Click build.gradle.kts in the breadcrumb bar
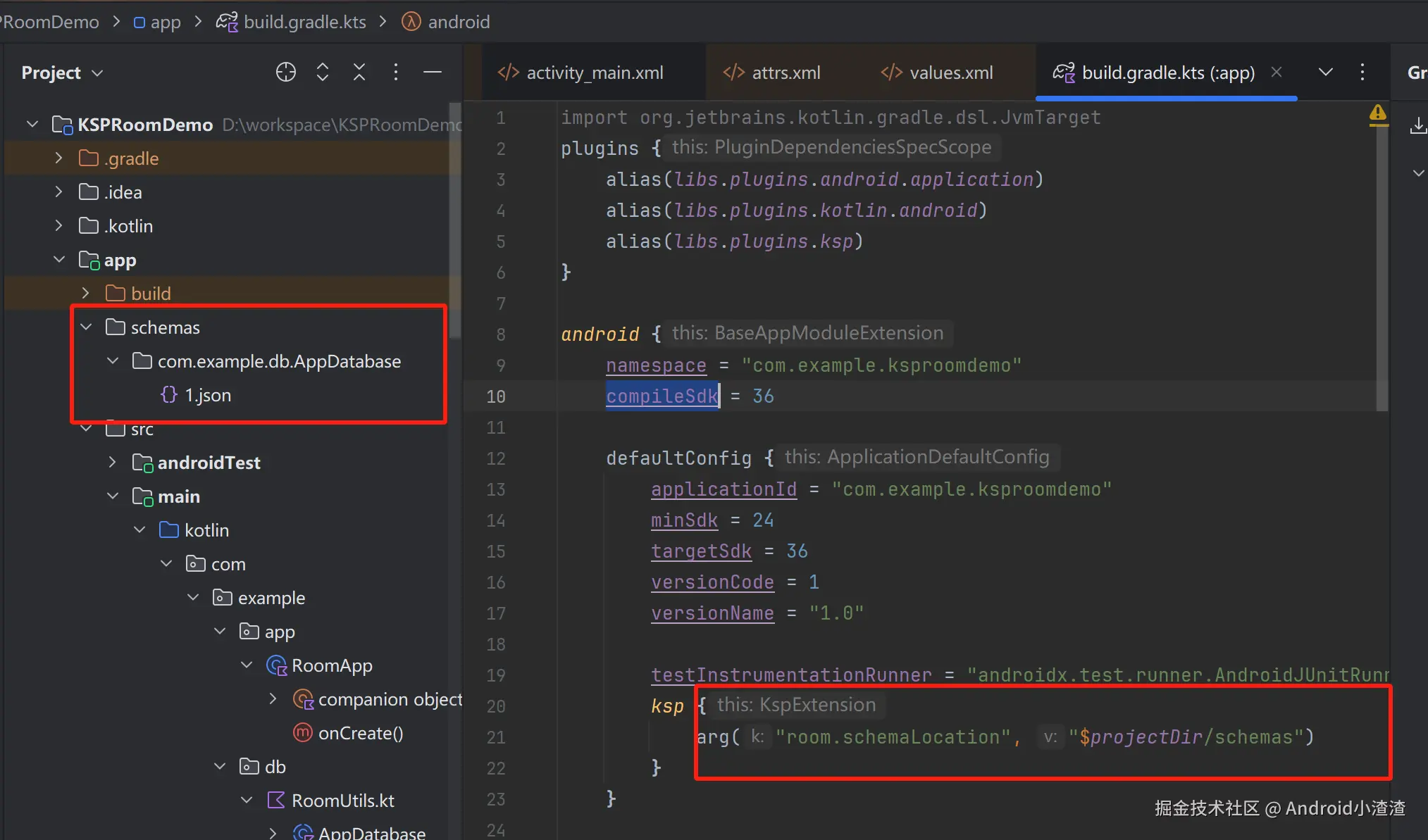1428x840 pixels. 304,22
